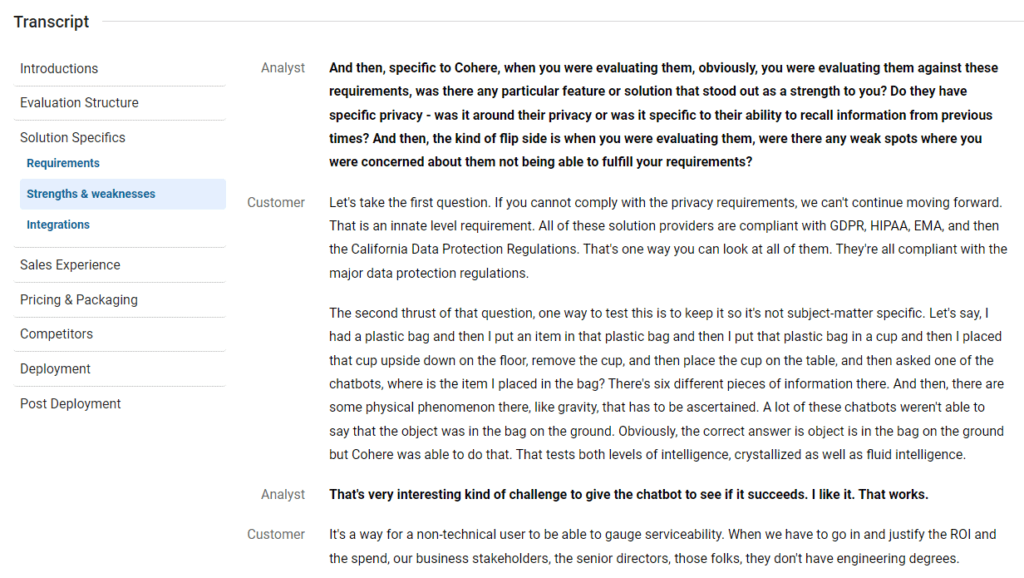1024x578 pixels.
Task: Open the Pricing & Packaging section
Action: point(79,300)
